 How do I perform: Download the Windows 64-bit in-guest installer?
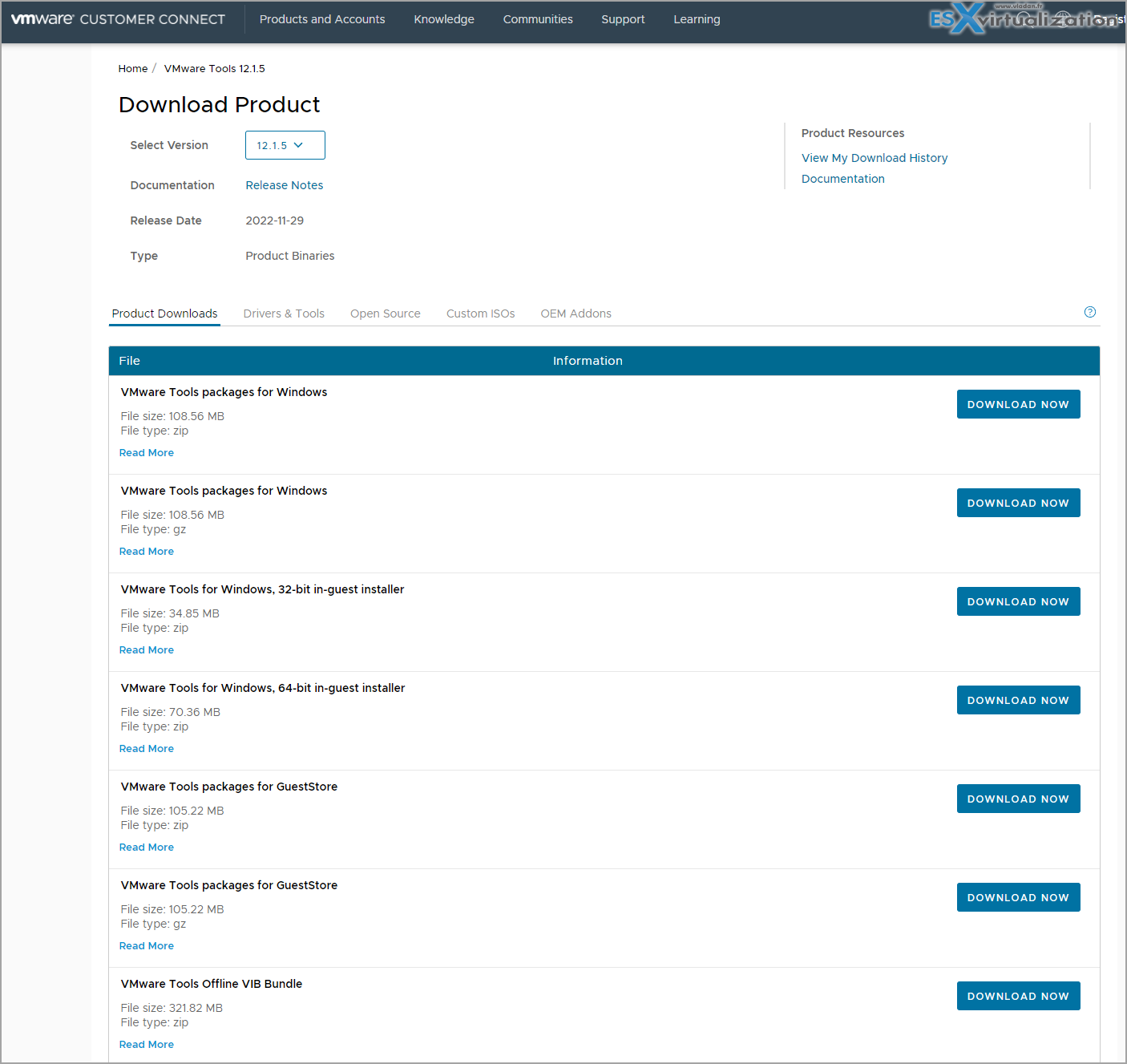[x=1018, y=700]
